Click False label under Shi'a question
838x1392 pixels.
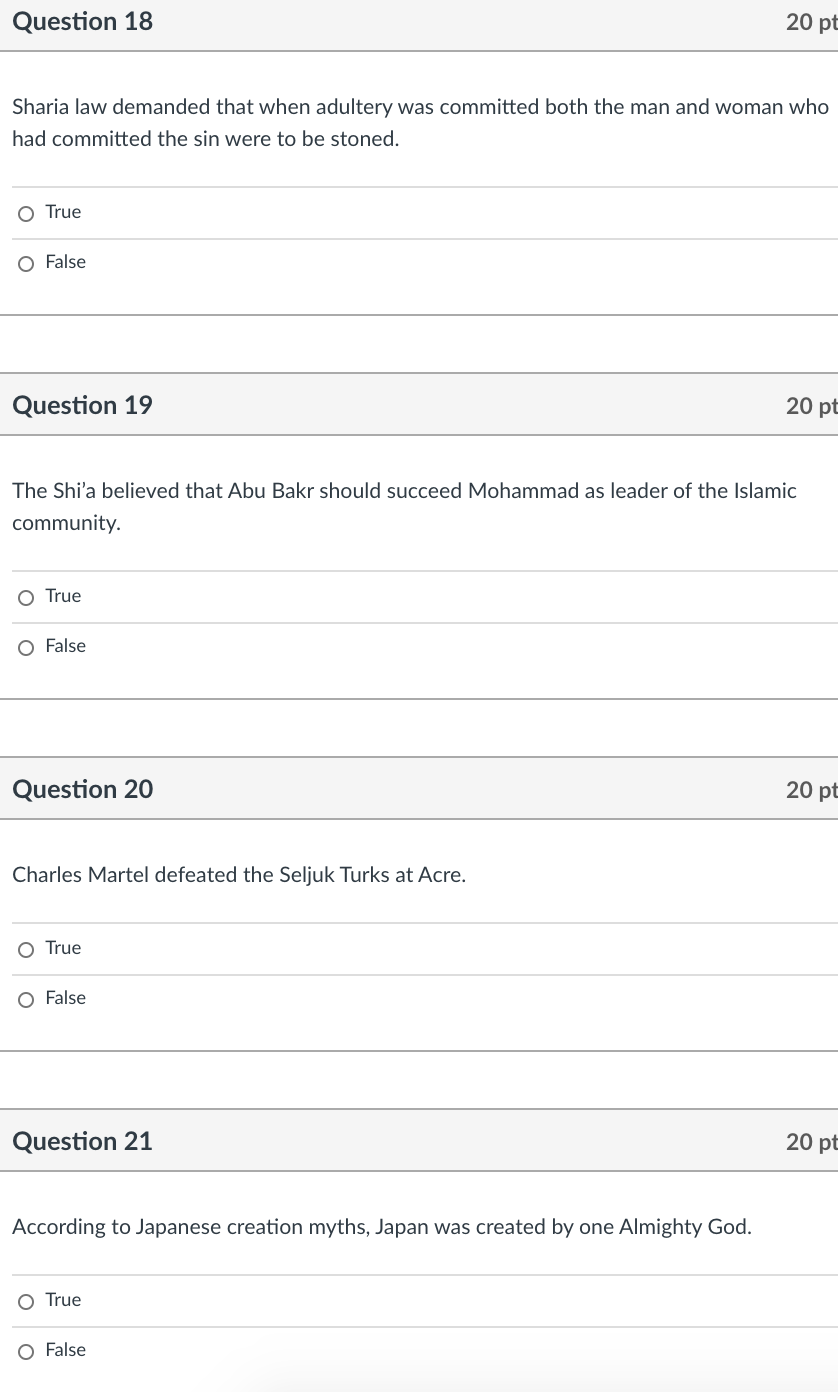66,646
